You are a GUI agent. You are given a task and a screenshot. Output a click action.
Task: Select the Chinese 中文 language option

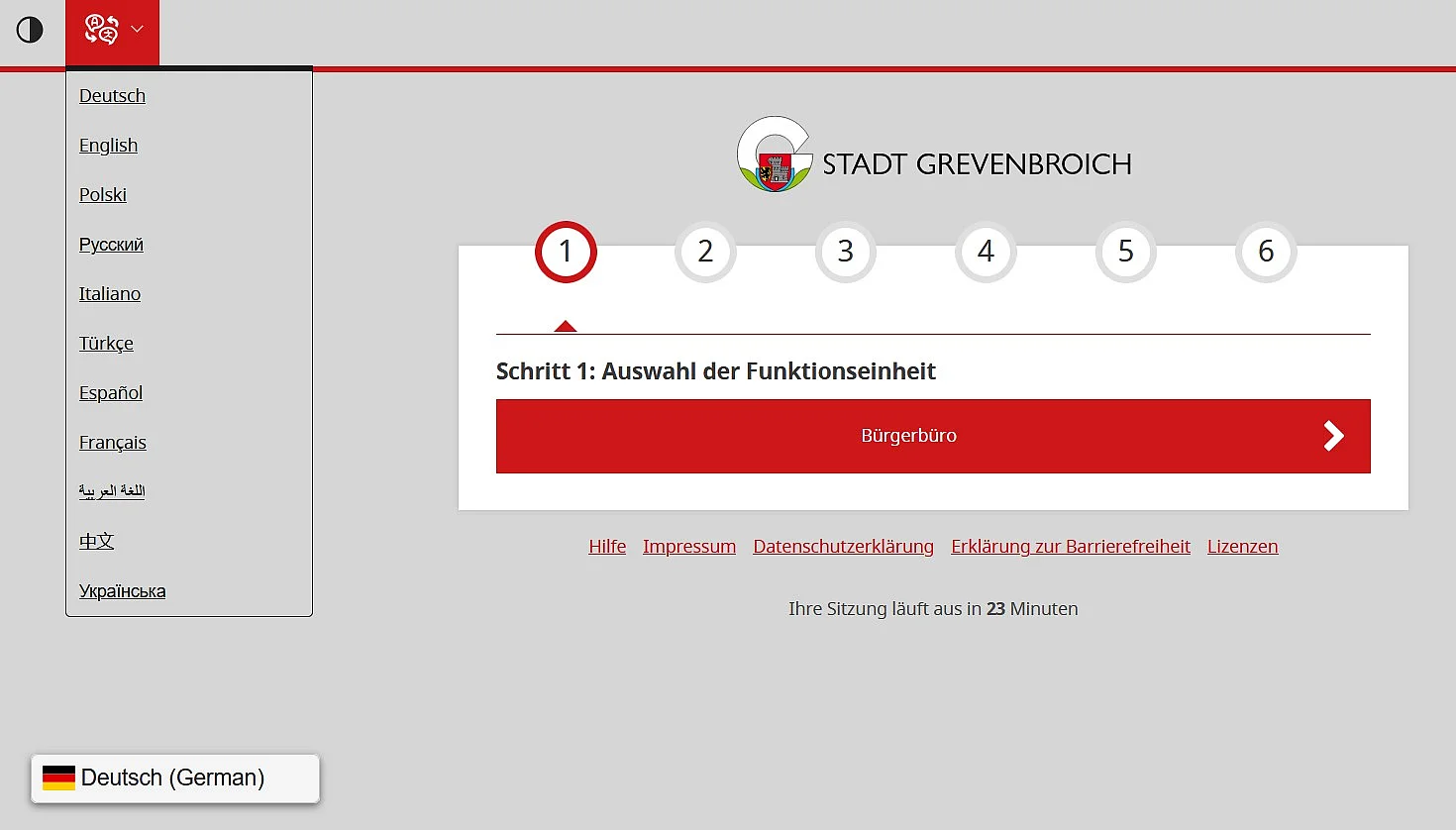[97, 541]
